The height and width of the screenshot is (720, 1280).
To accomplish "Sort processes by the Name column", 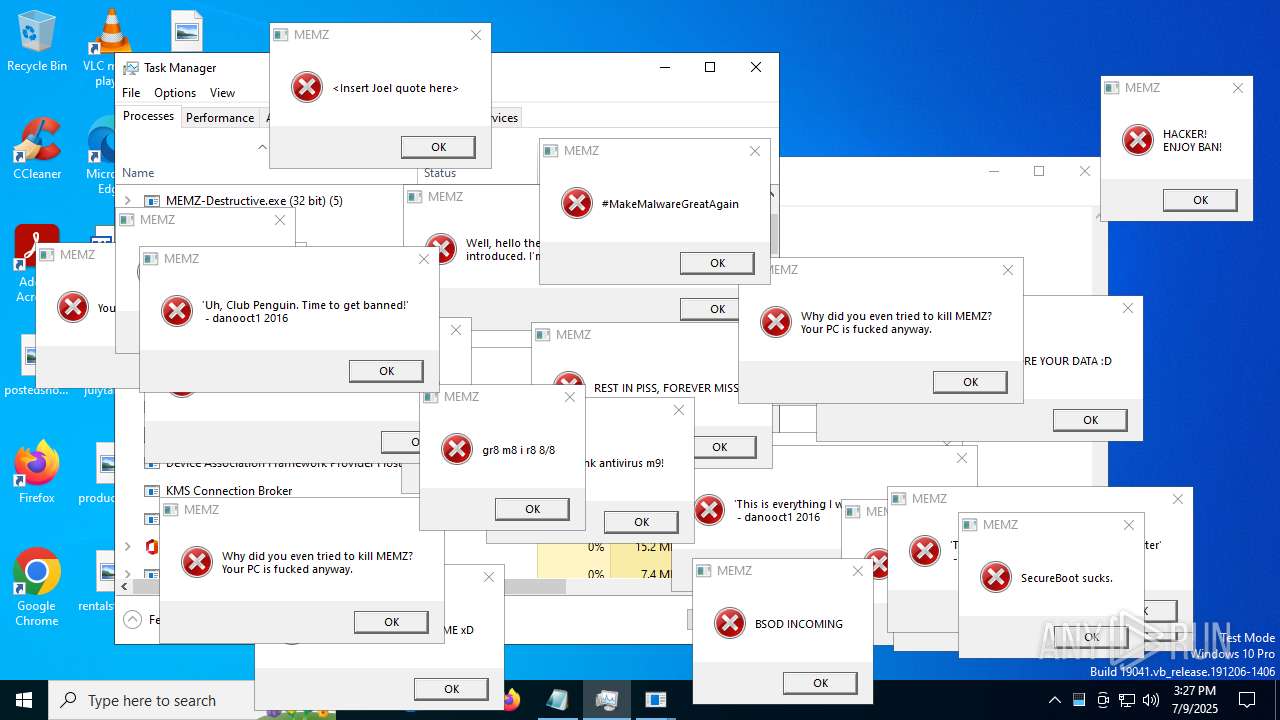I will (x=138, y=173).
